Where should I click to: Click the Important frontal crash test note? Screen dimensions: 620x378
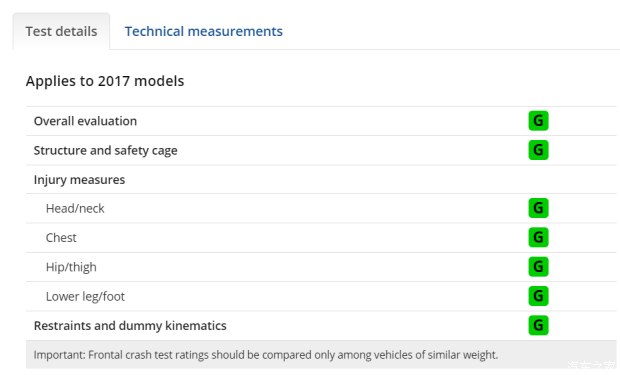(266, 355)
